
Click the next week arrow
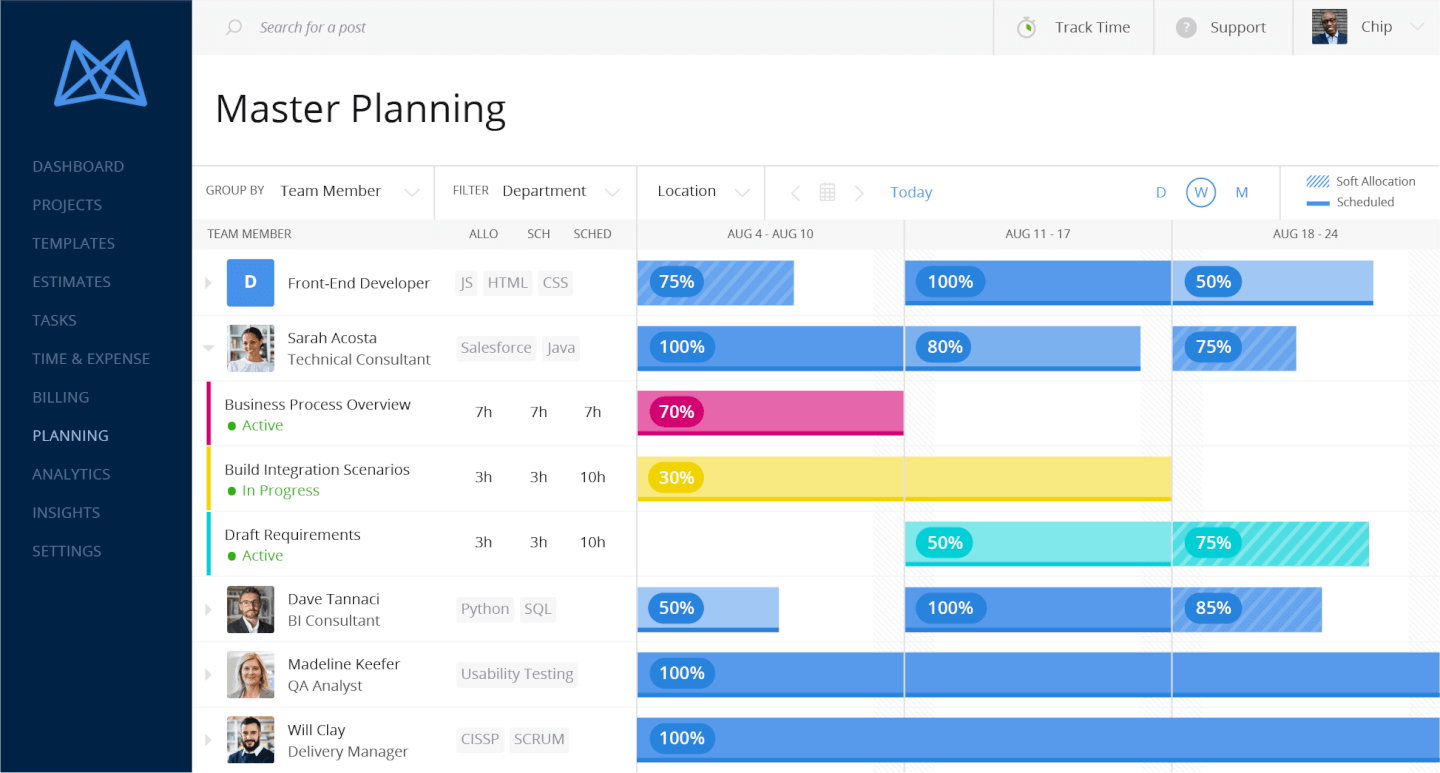pyautogui.click(x=858, y=192)
